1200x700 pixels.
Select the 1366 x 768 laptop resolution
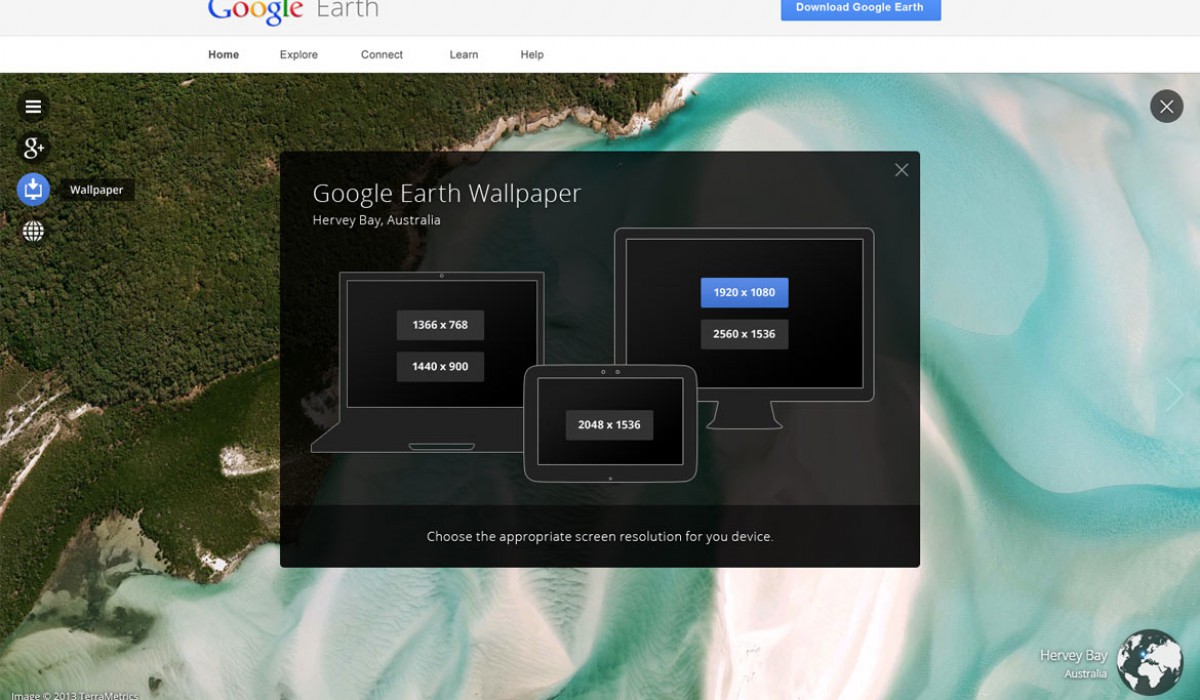(440, 325)
